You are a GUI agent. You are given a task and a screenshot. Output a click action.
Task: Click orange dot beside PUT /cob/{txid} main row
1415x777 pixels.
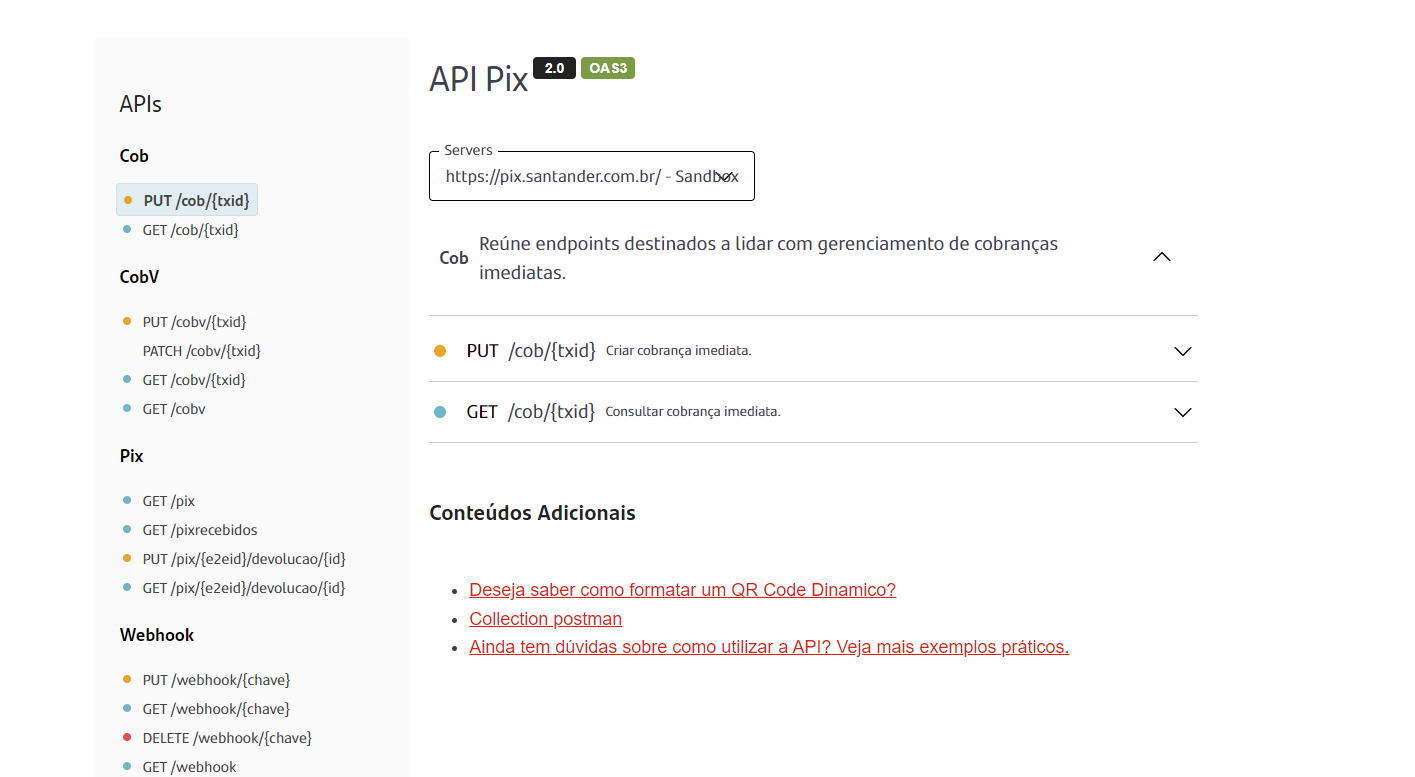point(440,351)
